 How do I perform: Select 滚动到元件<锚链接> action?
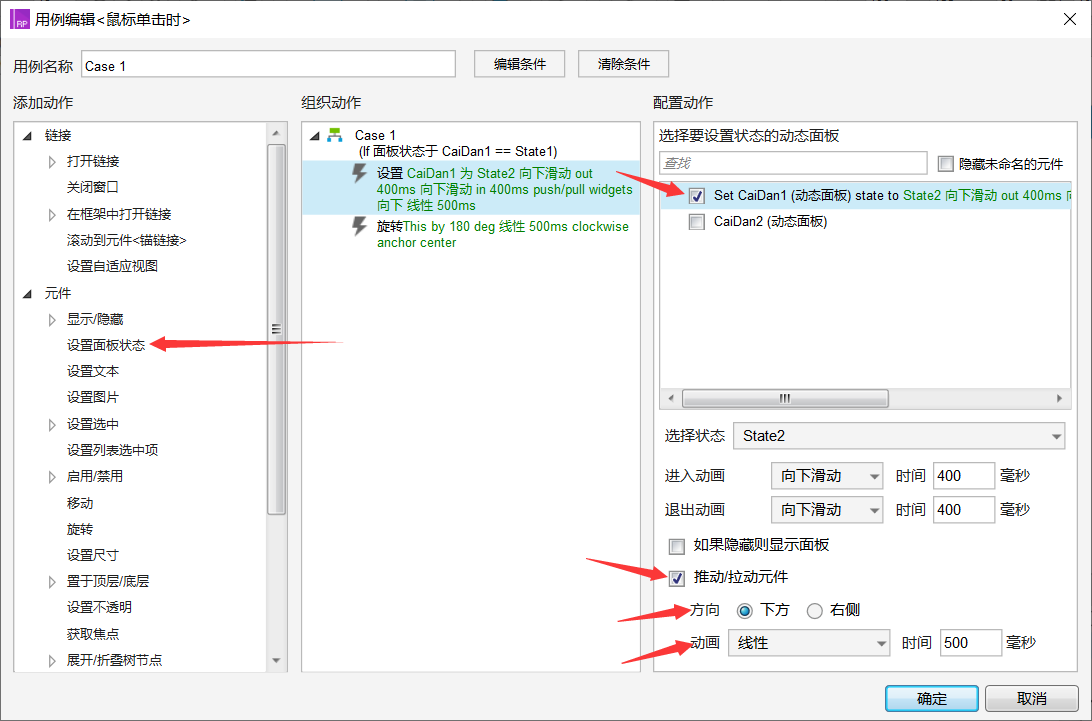(127, 240)
